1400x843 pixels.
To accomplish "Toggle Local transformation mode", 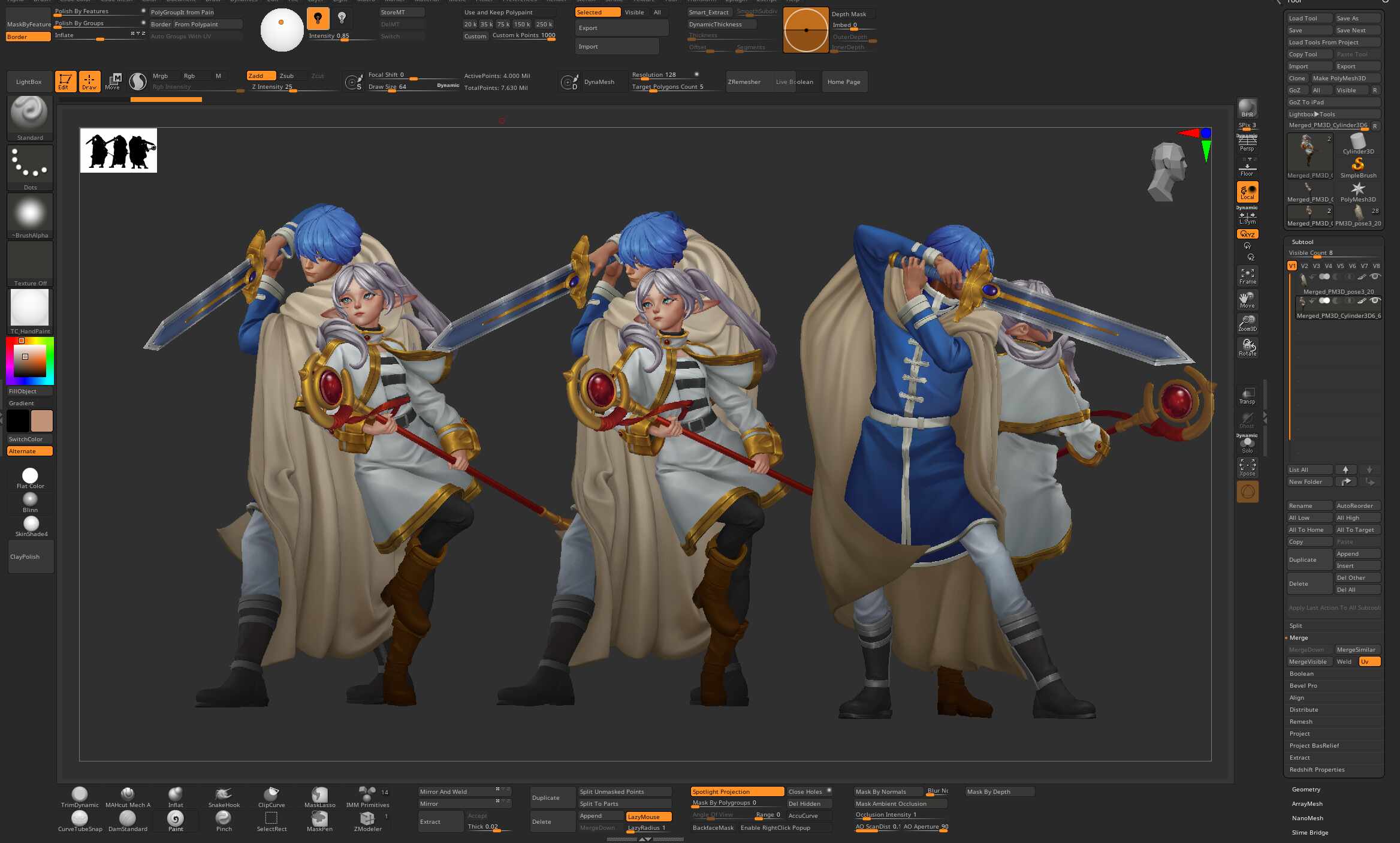I will (1247, 192).
